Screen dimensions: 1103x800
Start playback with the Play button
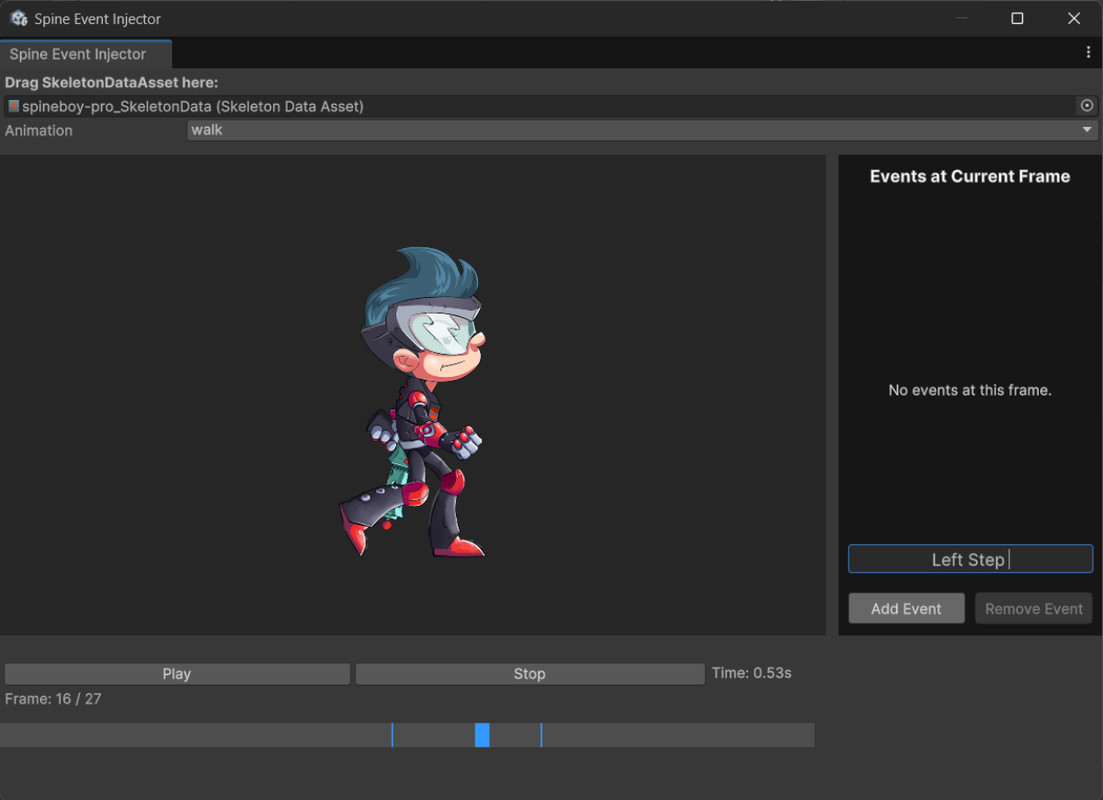177,673
